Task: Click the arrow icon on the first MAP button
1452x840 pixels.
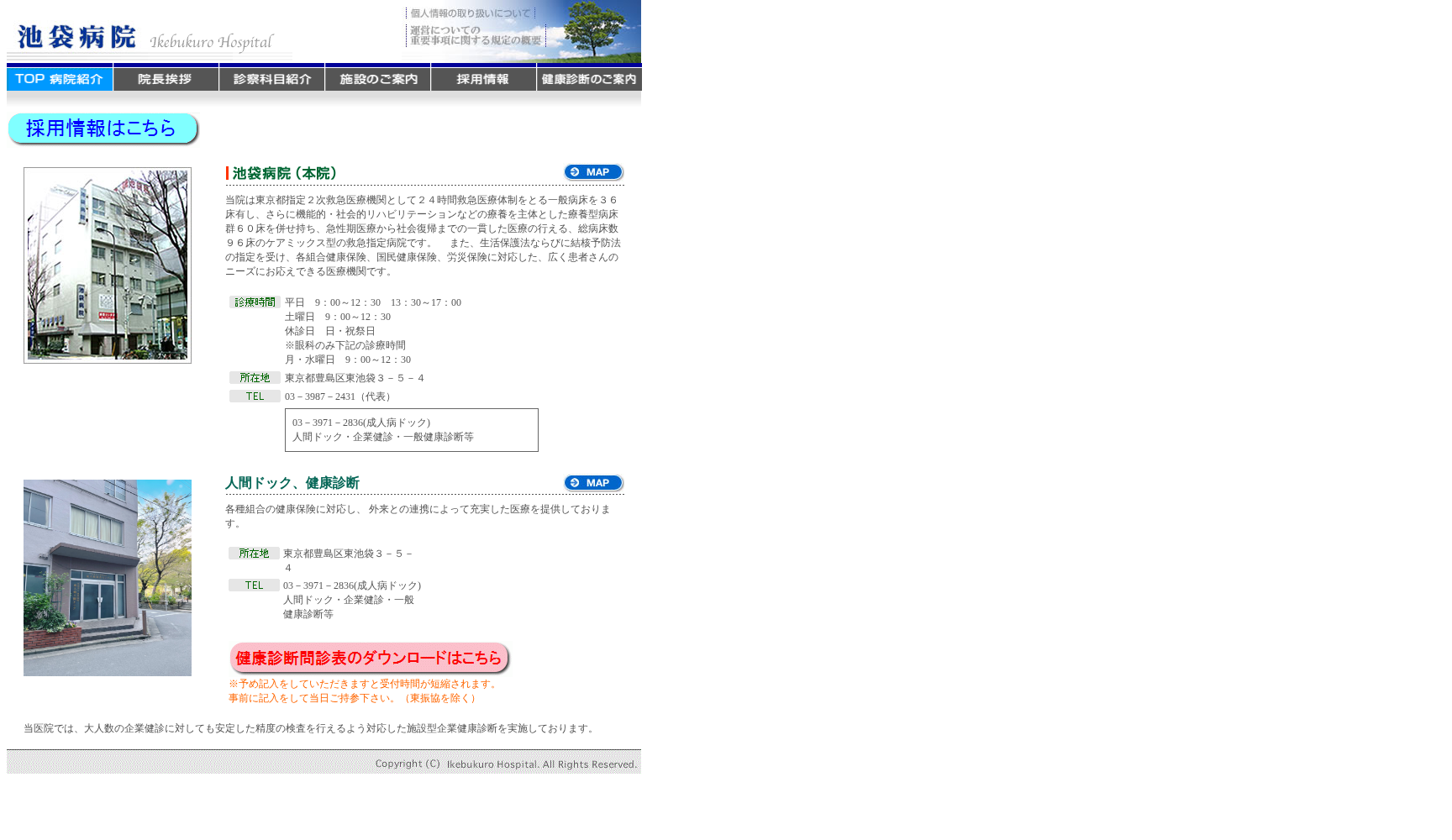Action: tap(573, 171)
